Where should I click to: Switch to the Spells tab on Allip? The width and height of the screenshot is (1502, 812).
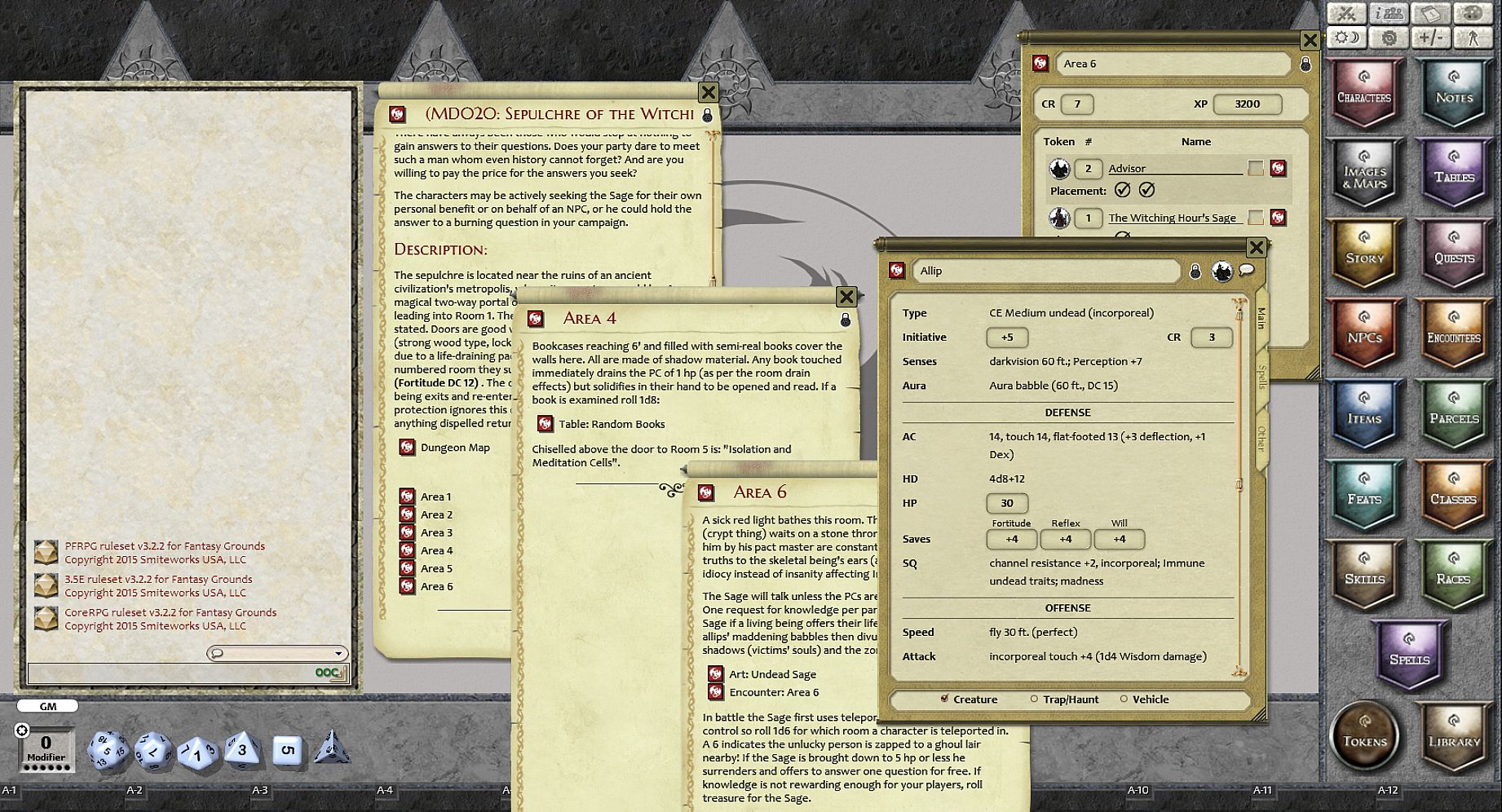tap(1261, 376)
